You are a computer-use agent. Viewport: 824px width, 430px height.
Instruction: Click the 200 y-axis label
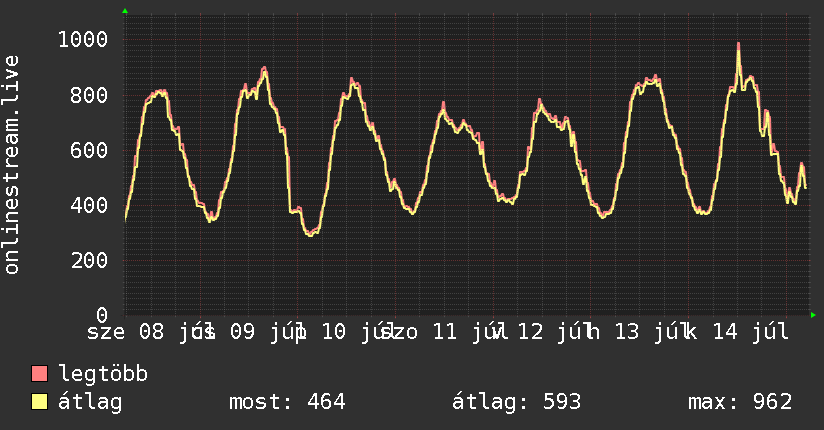pos(89,260)
